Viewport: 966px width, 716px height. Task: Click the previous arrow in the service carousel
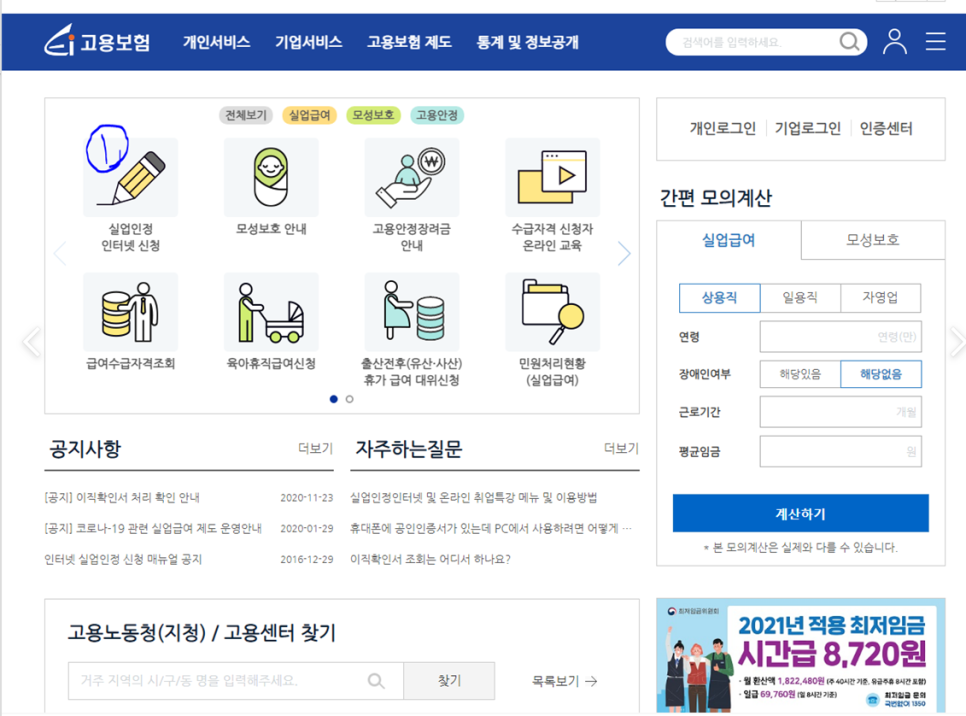[x=60, y=253]
